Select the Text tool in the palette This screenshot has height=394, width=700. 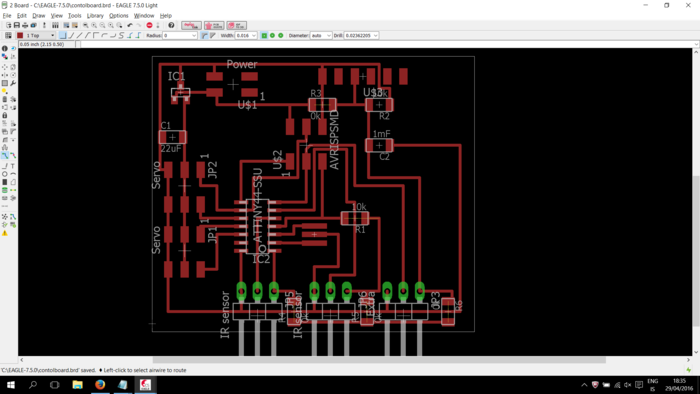[x=13, y=166]
